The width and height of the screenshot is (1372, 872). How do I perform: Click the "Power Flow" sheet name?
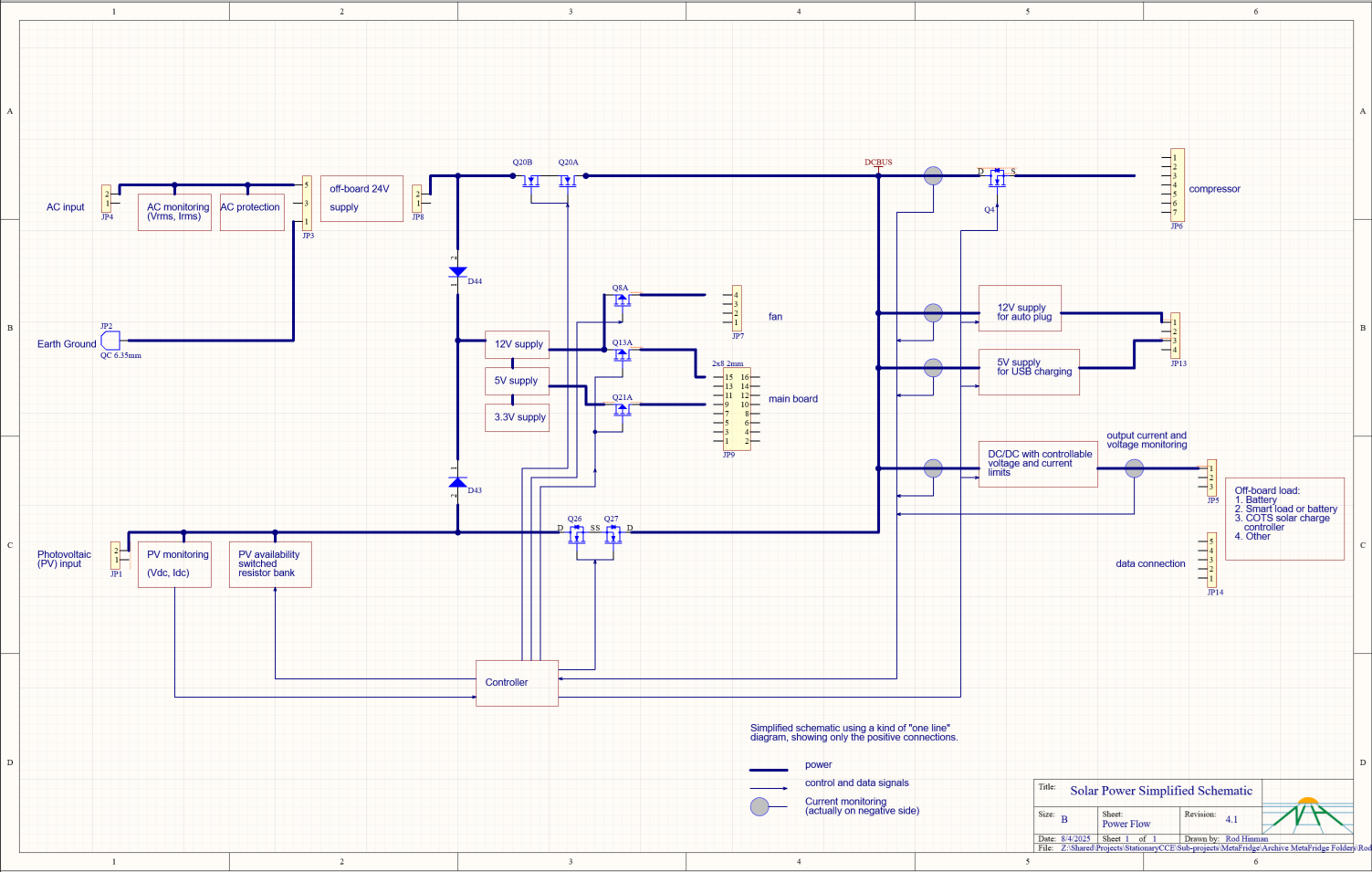[x=1126, y=824]
